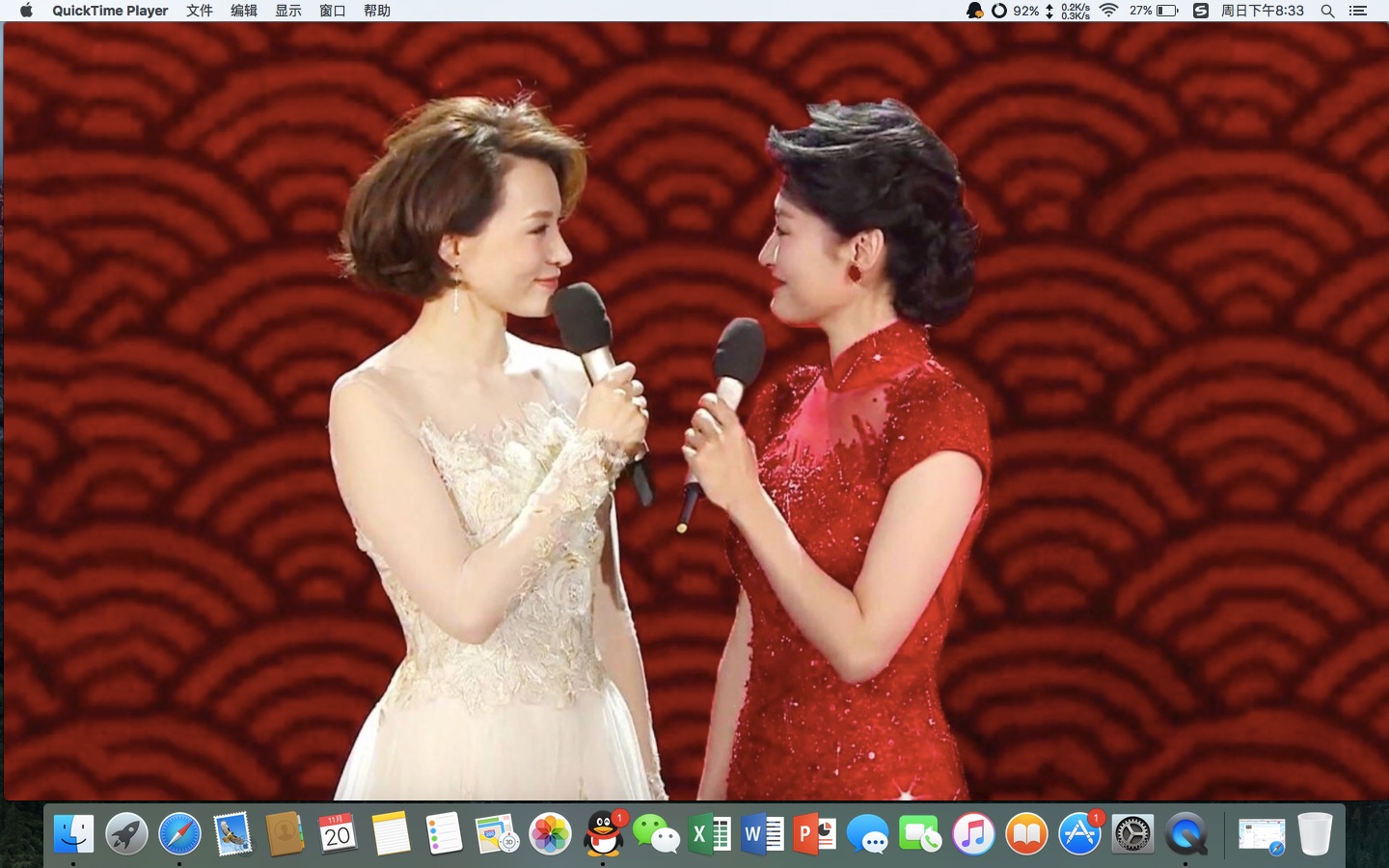1389x868 pixels.
Task: Click the network speed K/s indicator
Action: pyautogui.click(x=1068, y=11)
